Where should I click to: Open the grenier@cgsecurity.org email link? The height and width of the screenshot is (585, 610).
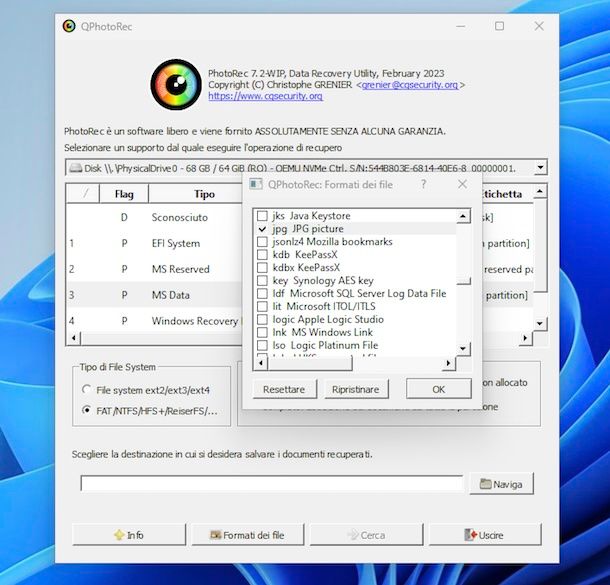tap(410, 85)
